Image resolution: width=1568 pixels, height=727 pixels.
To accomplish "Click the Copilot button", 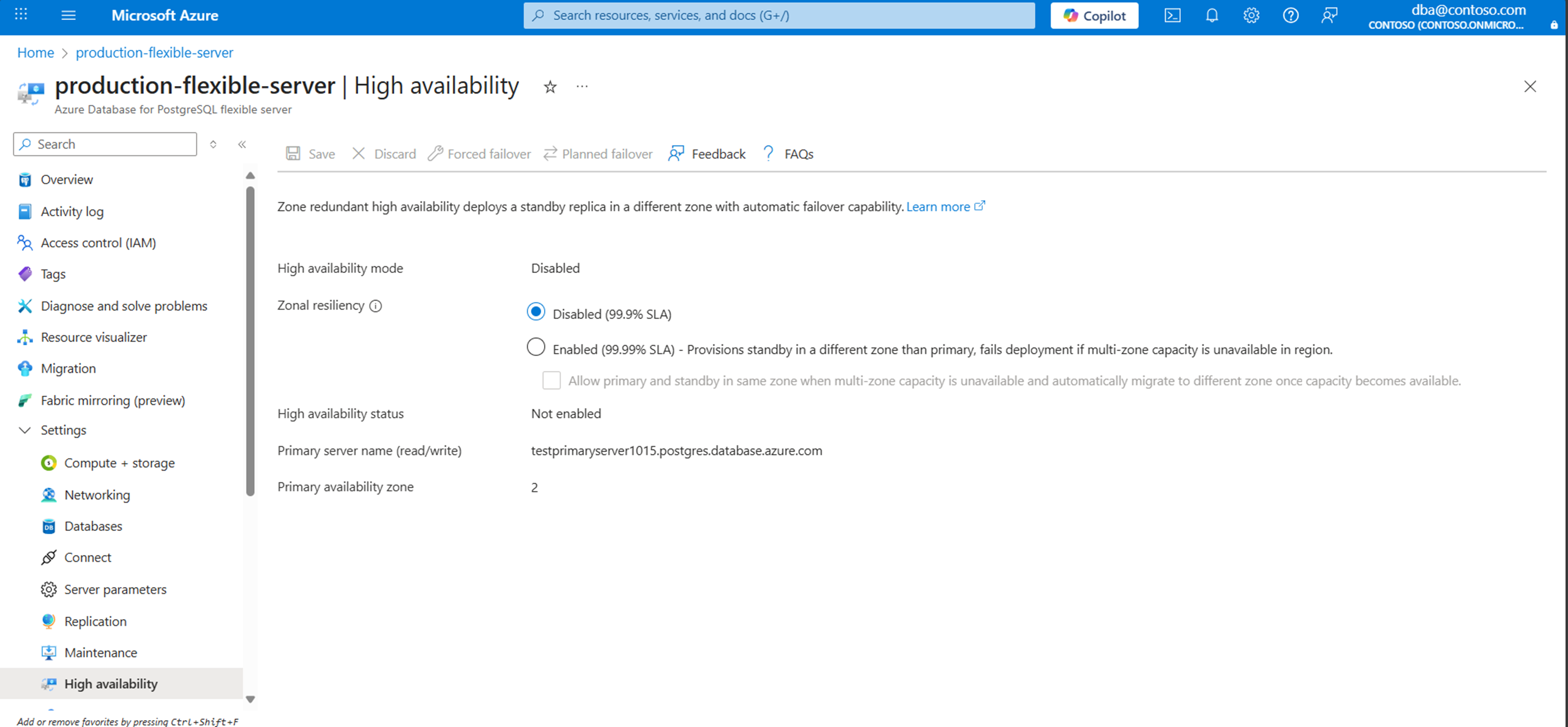I will tap(1094, 16).
